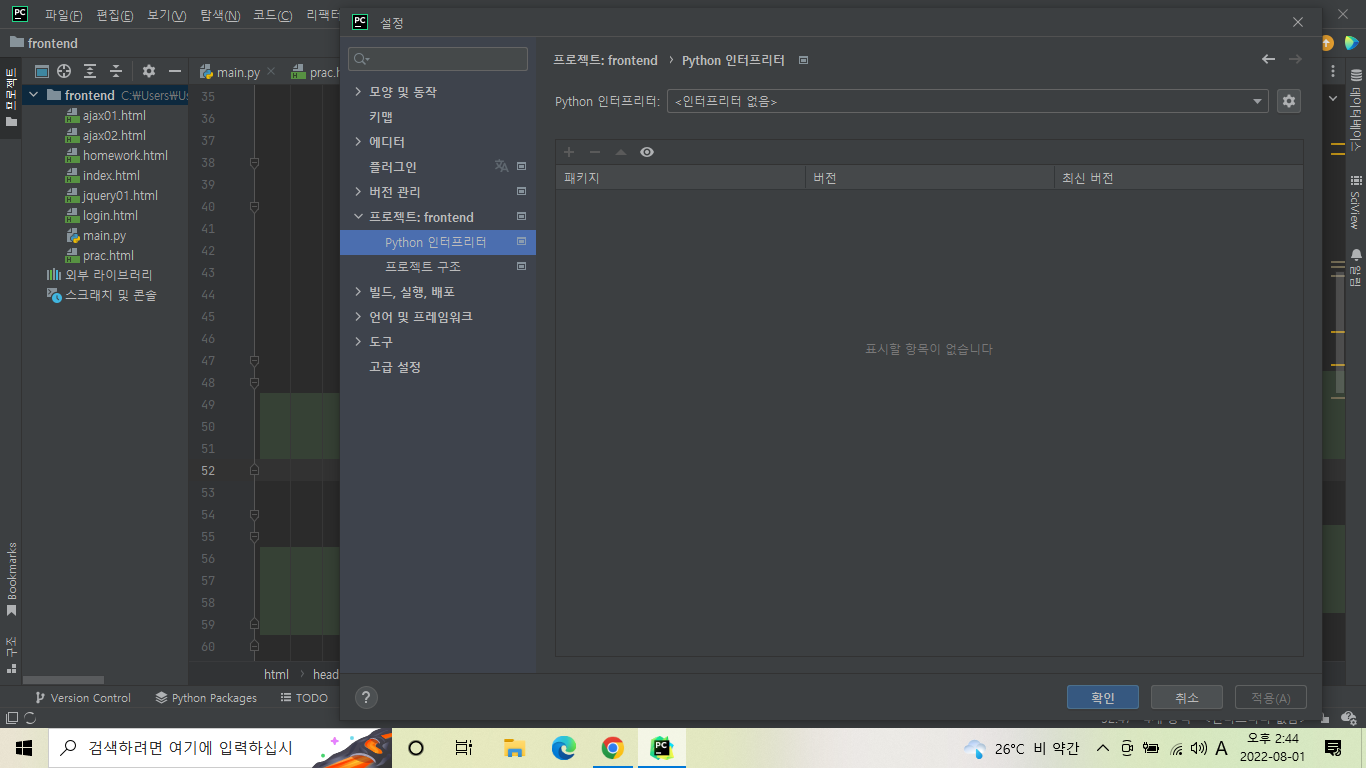This screenshot has height=768, width=1366.
Task: Select index.html in the project tree
Action: click(111, 175)
